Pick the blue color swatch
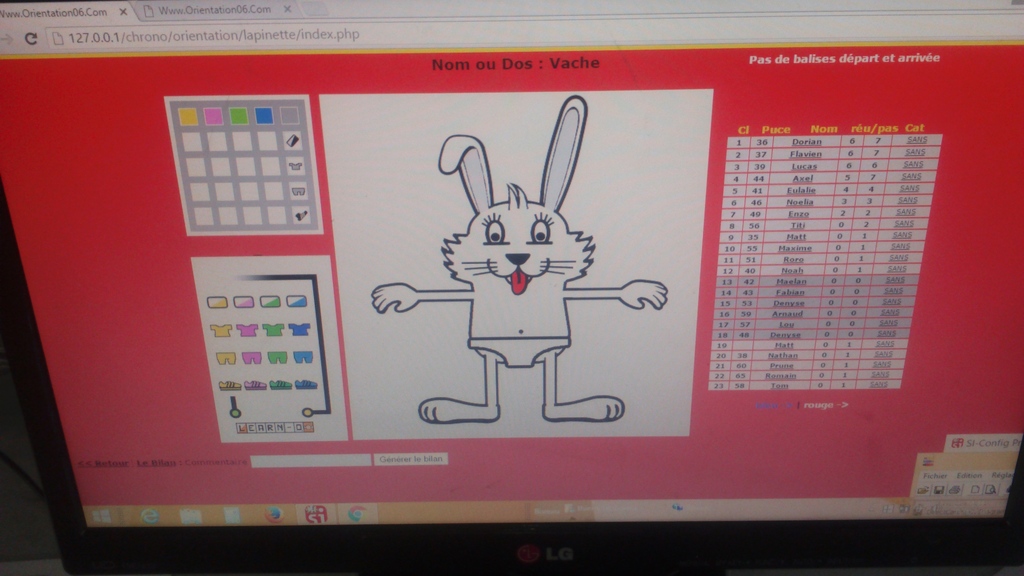Viewport: 1024px width, 576px height. tap(263, 116)
